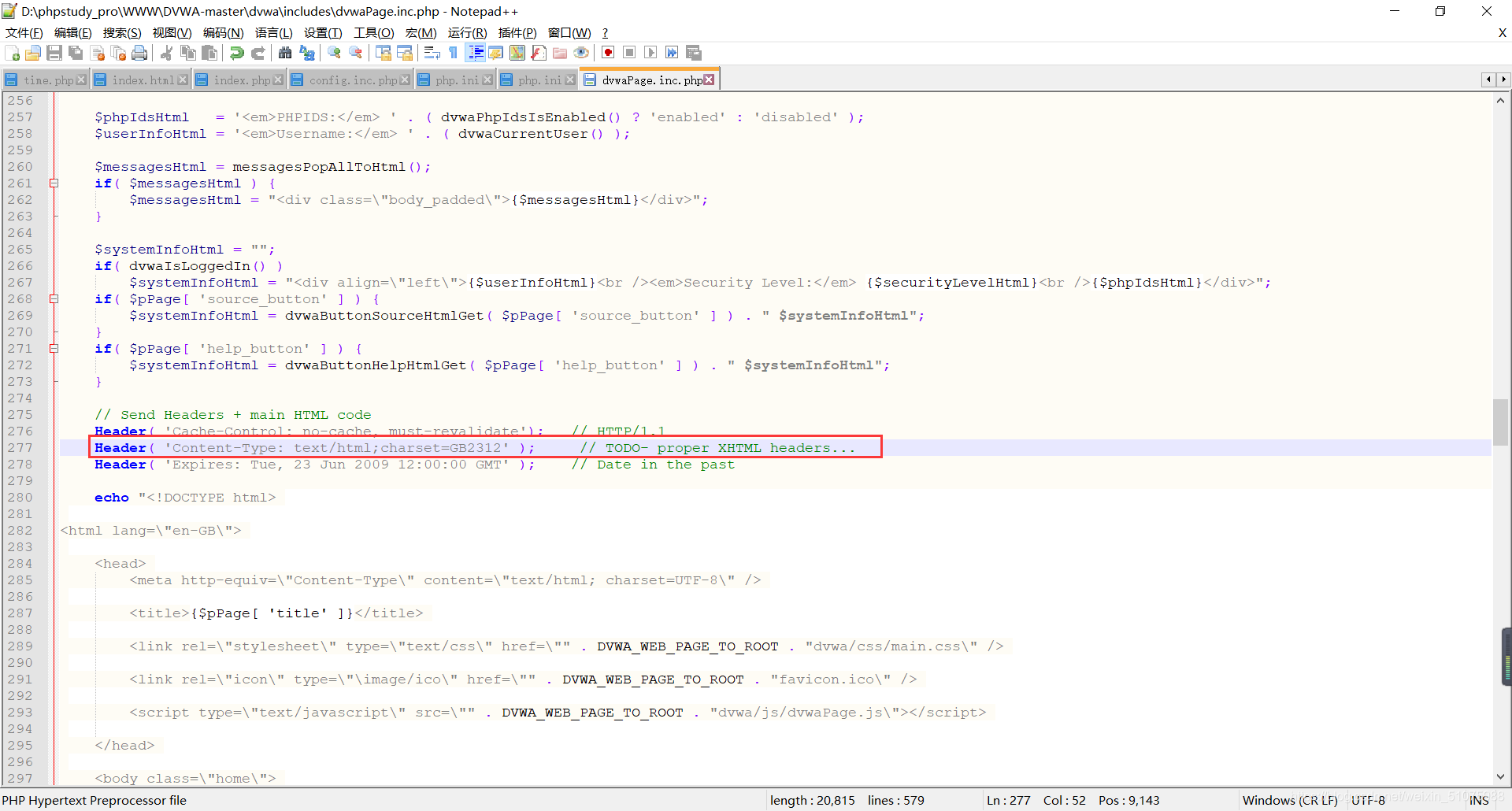Toggle synchronize horizontal scrolling
The image size is (1512, 811).
tap(405, 53)
